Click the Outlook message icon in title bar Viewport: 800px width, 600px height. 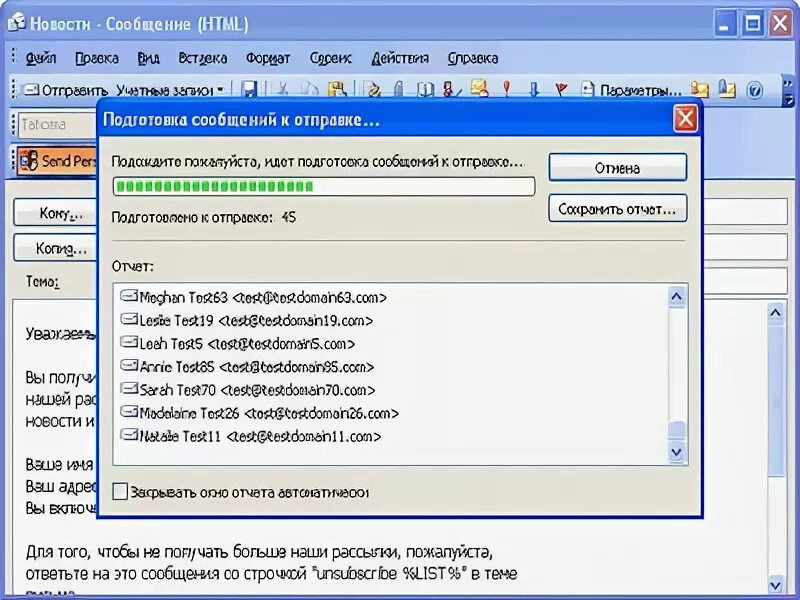point(16,22)
